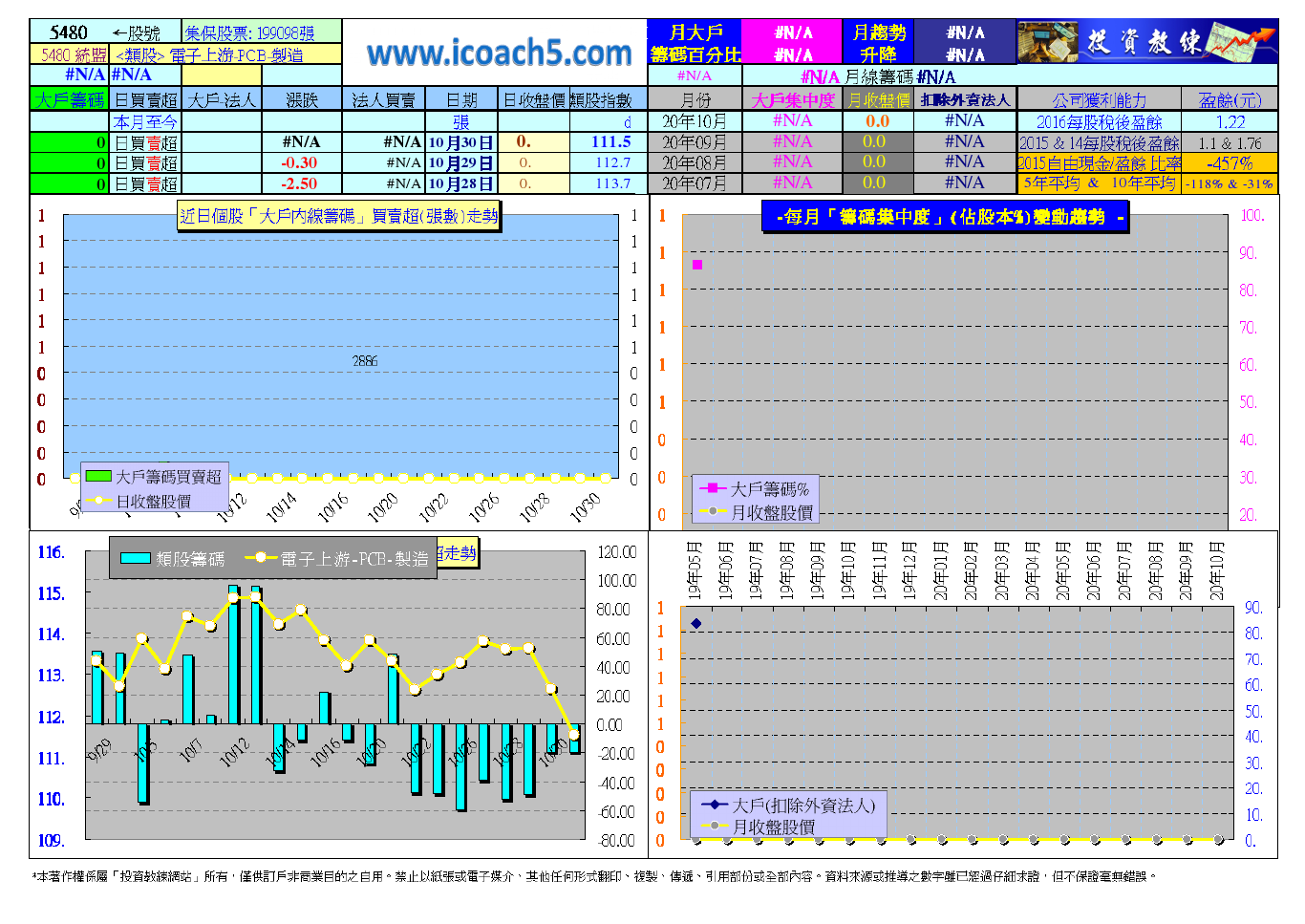
Task: Select the 大戶集中度 column header
Action: pos(792,99)
